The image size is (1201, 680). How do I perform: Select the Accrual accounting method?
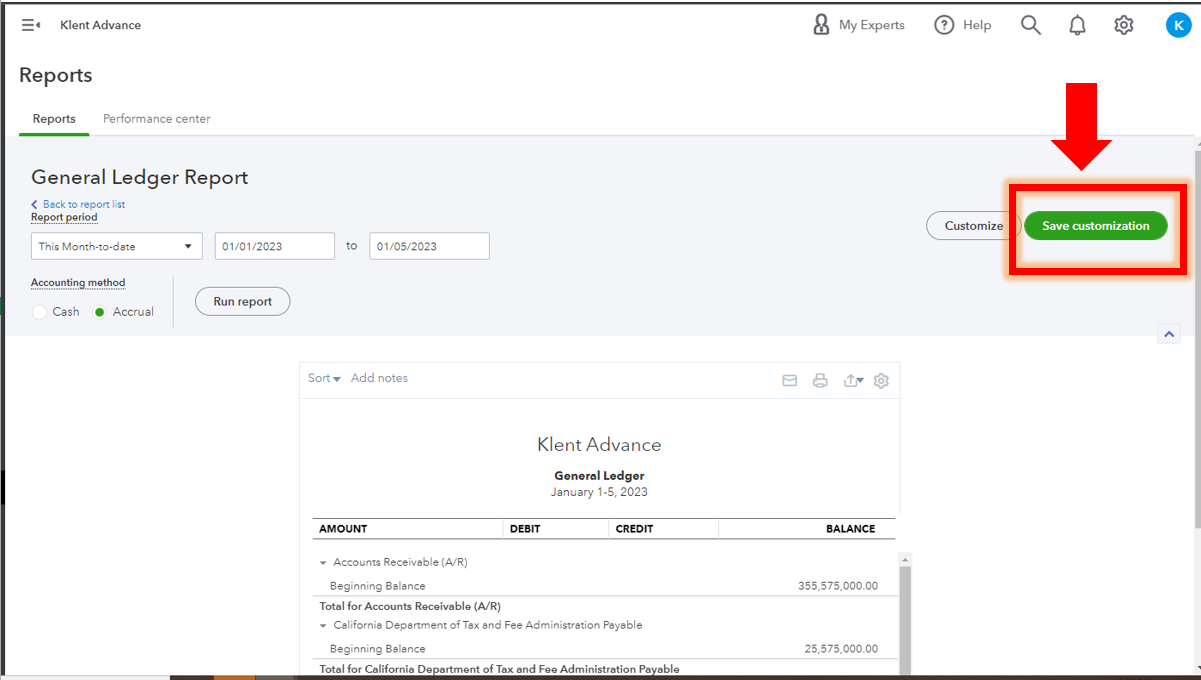tap(100, 311)
